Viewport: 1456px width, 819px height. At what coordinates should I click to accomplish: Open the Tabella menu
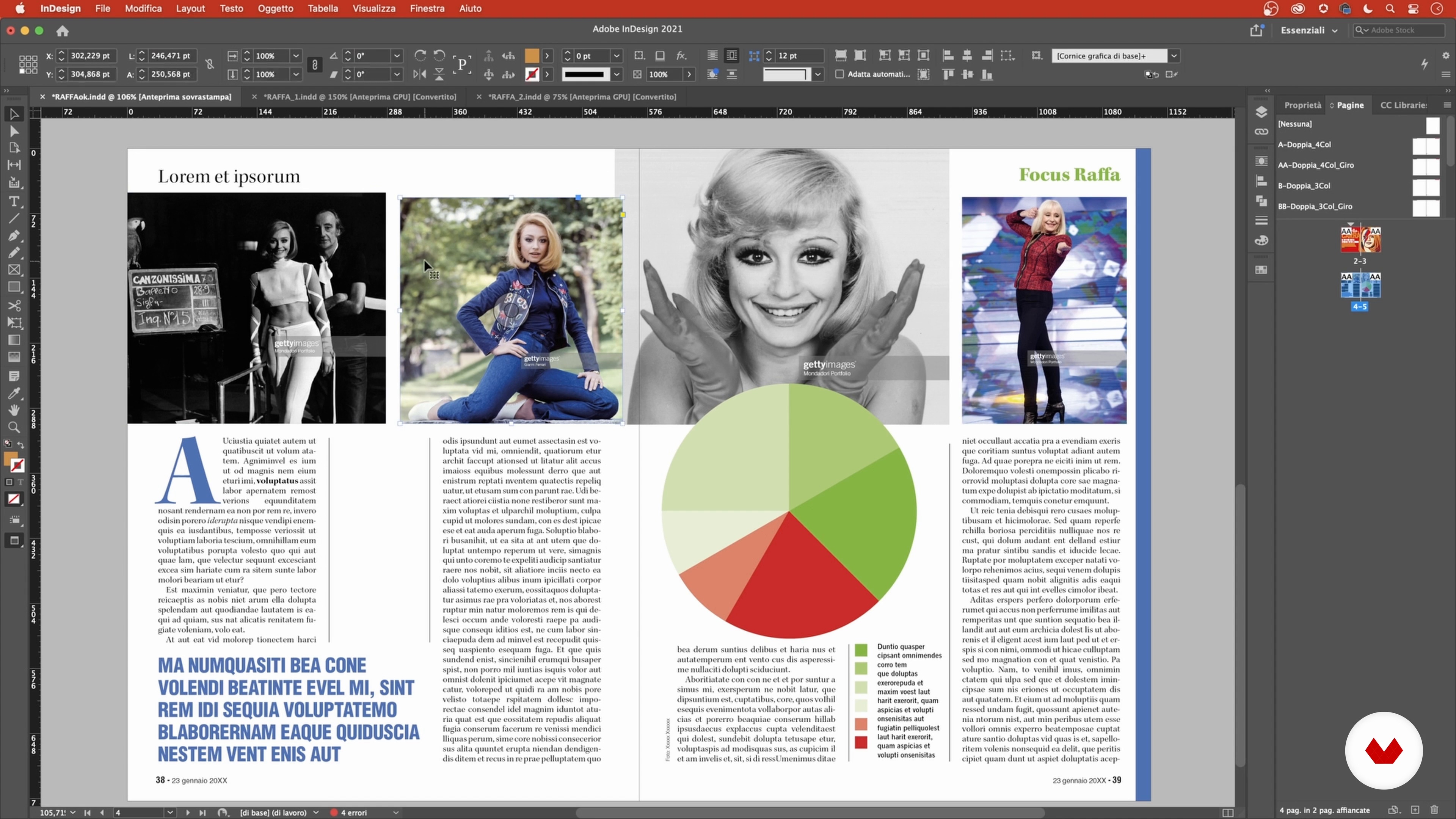coord(323,8)
